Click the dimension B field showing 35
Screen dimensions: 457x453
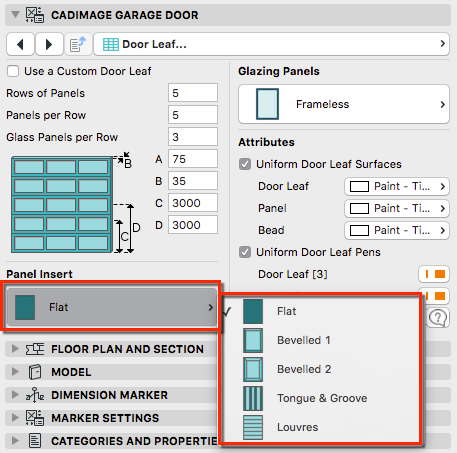pyautogui.click(x=193, y=181)
